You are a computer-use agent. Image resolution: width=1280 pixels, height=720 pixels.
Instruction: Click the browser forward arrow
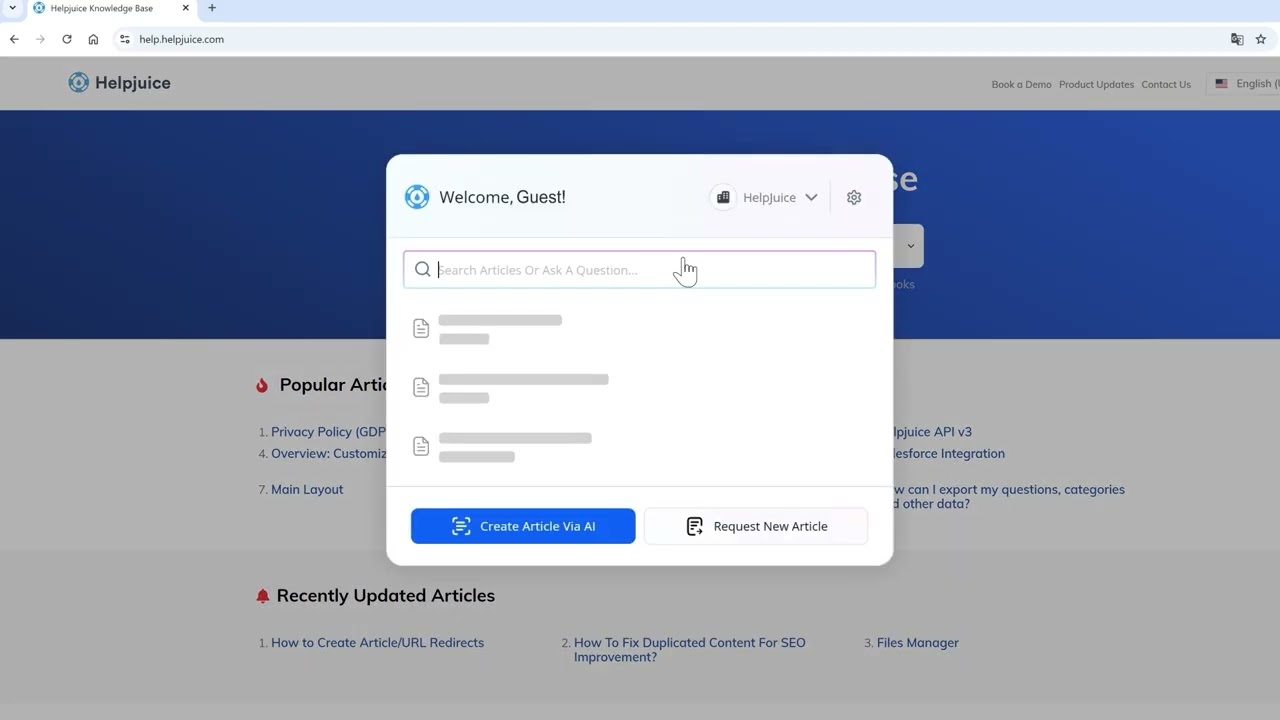pyautogui.click(x=40, y=39)
